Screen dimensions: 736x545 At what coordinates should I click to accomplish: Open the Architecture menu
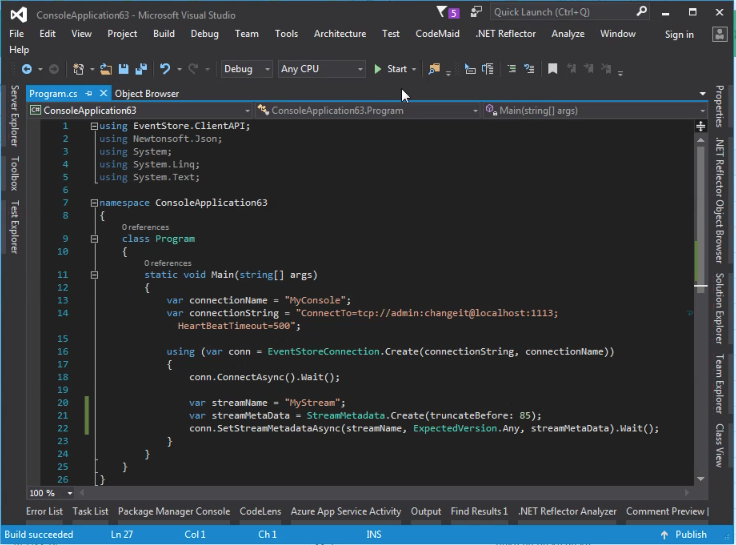point(340,34)
